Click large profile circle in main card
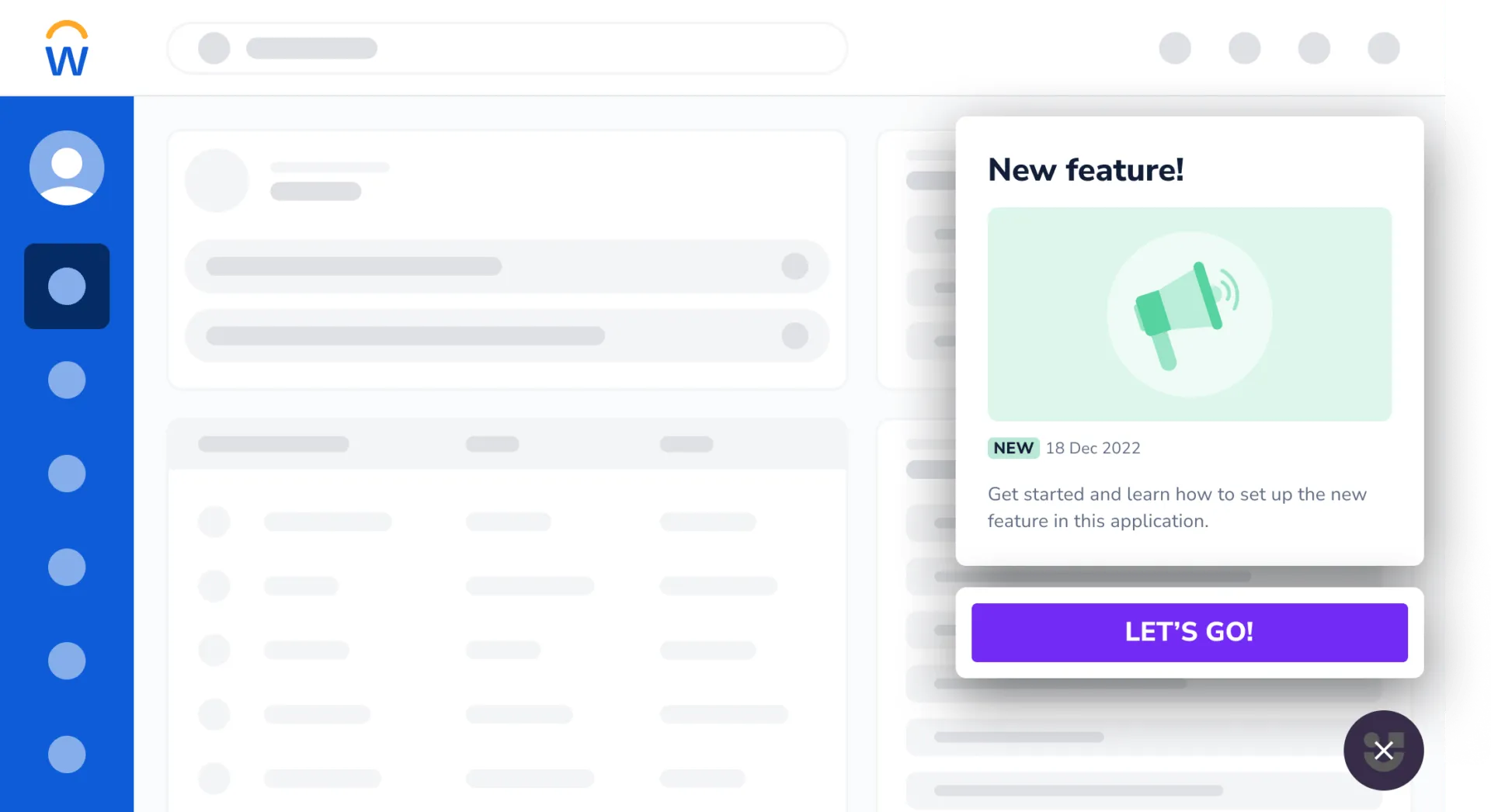 point(217,180)
